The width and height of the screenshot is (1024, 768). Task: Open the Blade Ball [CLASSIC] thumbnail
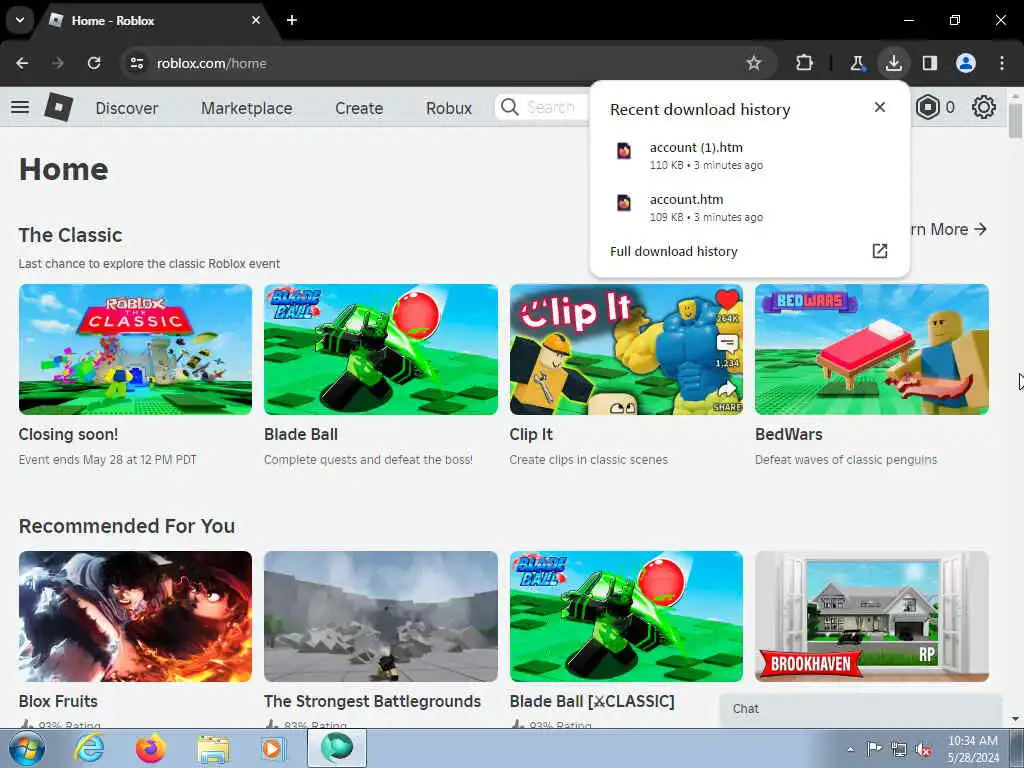click(x=626, y=616)
